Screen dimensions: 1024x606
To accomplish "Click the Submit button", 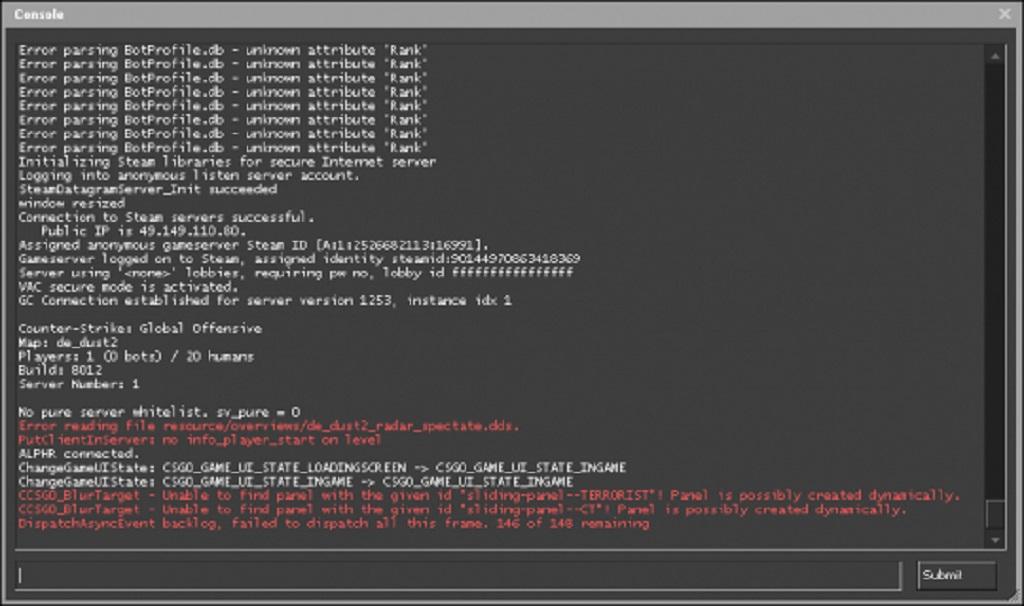I will click(957, 575).
